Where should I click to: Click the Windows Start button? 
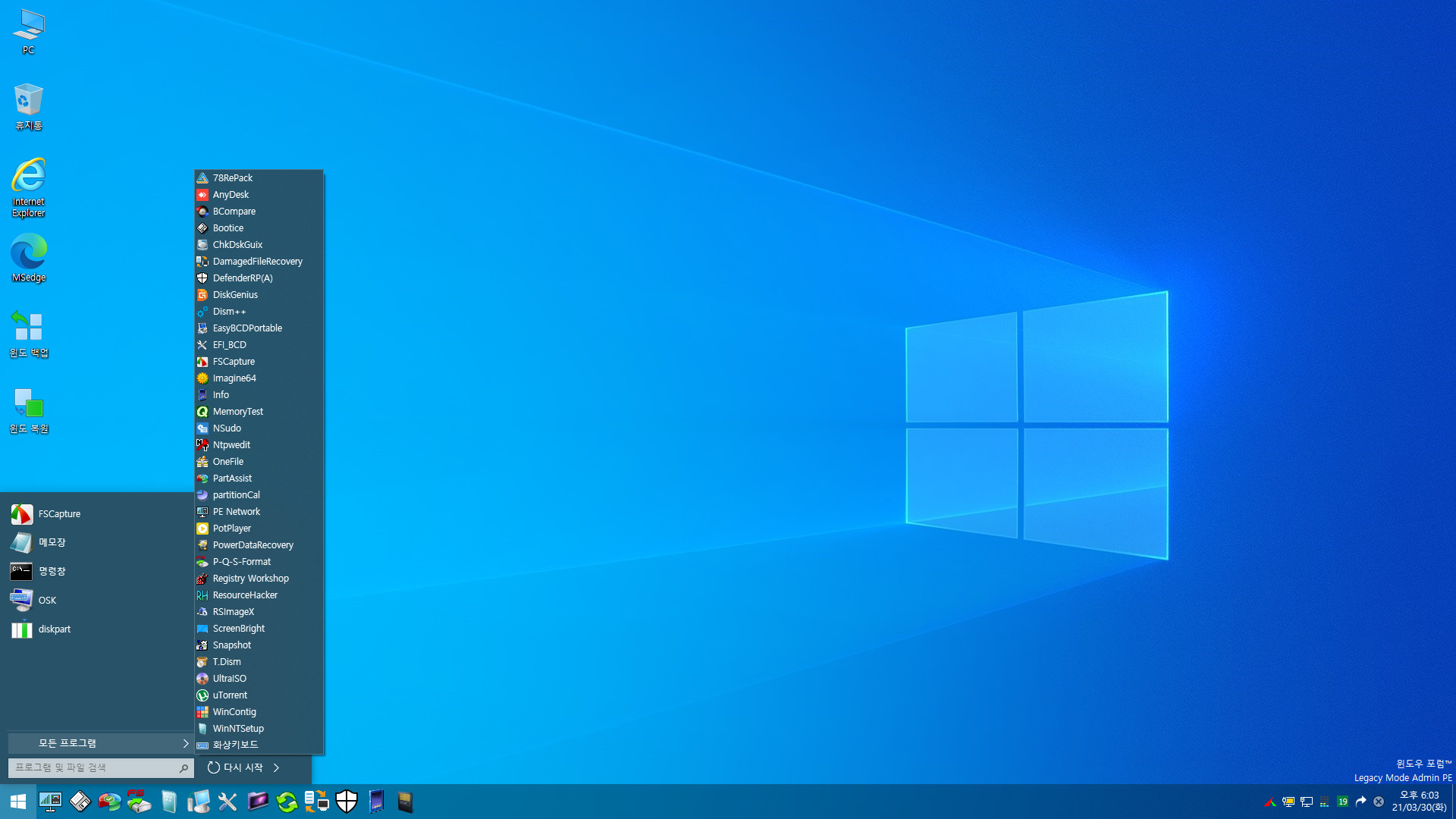coord(17,802)
